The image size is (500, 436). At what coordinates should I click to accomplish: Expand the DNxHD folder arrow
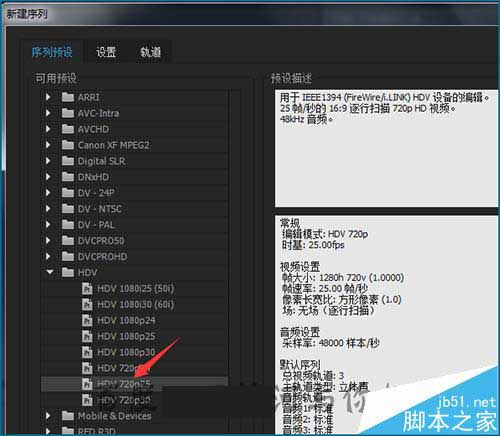coord(48,177)
